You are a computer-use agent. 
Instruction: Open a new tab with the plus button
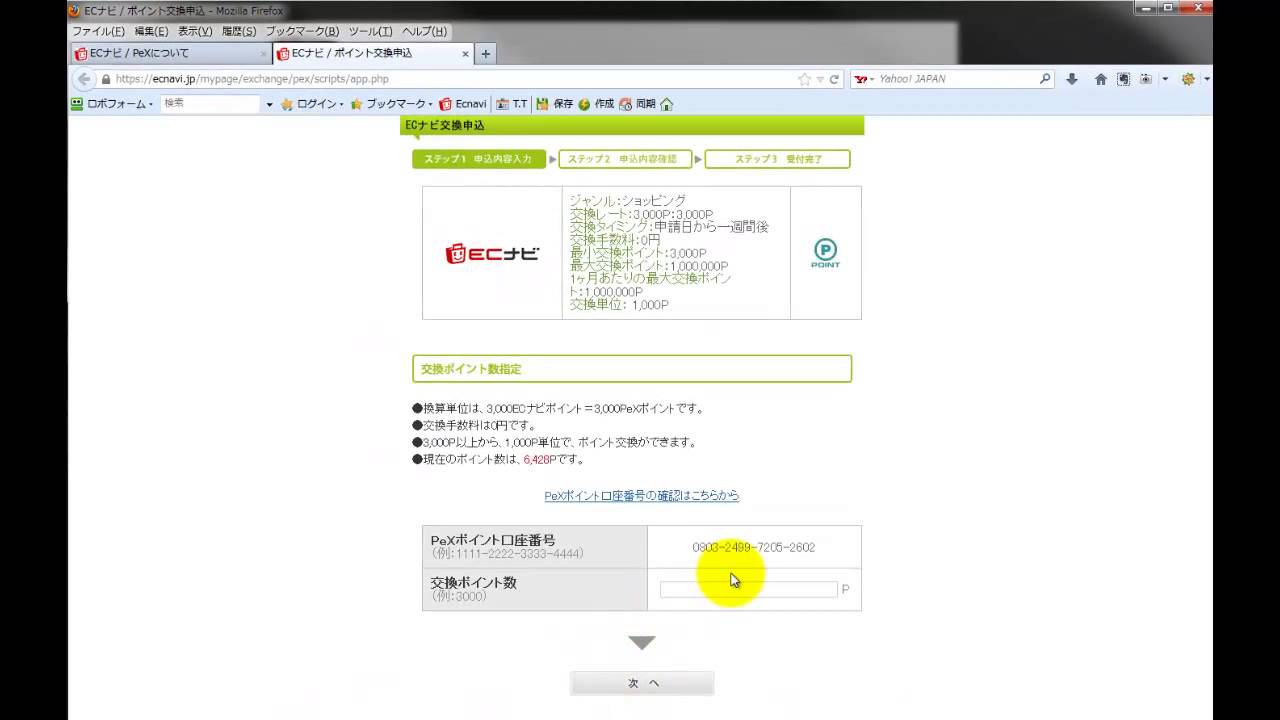(486, 54)
